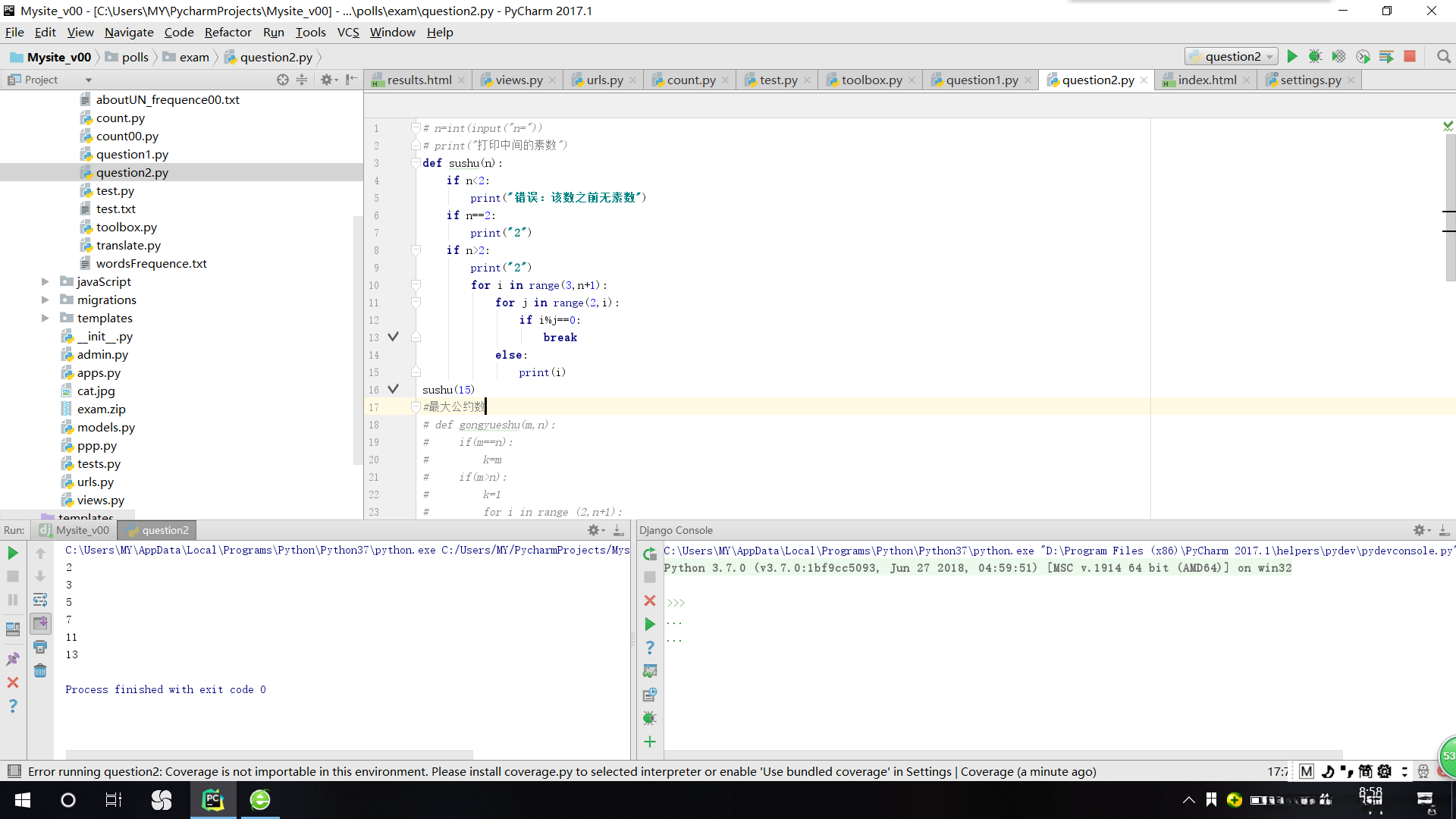Run question2 with coverage icon

[1338, 57]
